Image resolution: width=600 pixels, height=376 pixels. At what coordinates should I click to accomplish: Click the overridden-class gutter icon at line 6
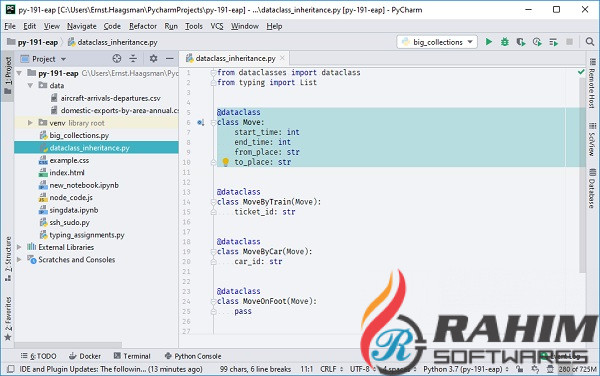(201, 122)
